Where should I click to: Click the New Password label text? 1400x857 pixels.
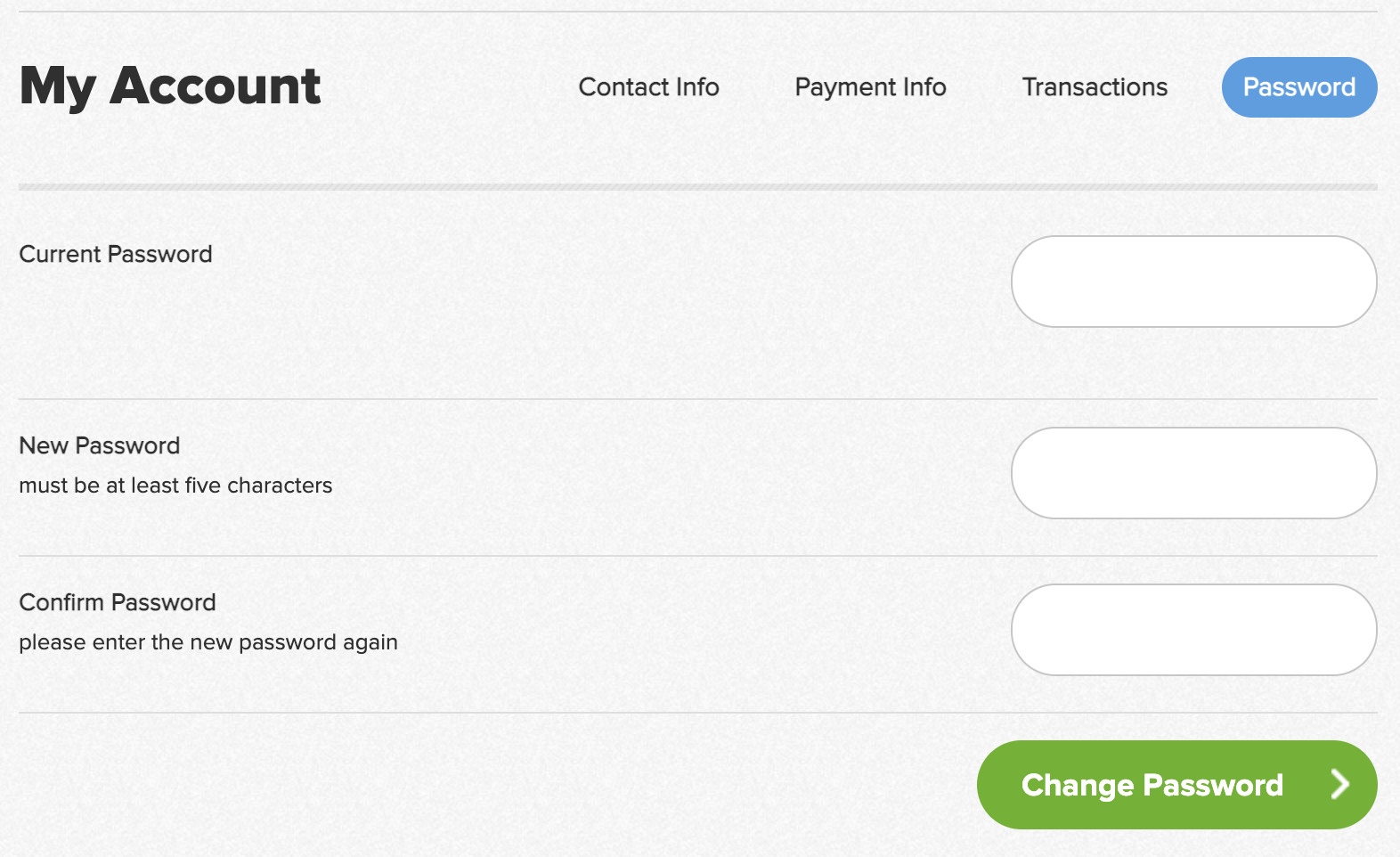point(100,445)
